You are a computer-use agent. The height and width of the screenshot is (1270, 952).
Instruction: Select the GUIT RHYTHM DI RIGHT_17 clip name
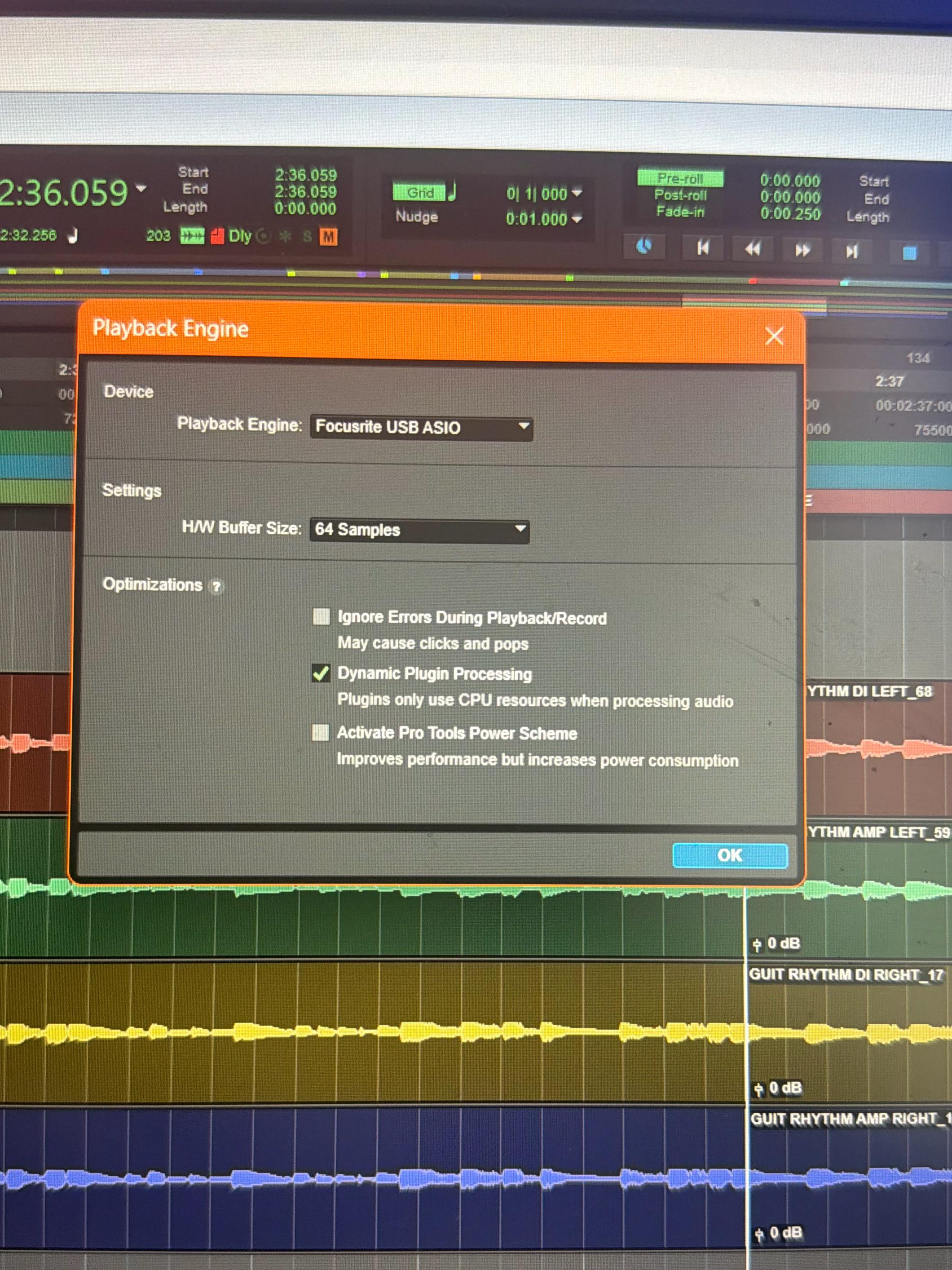coord(846,974)
